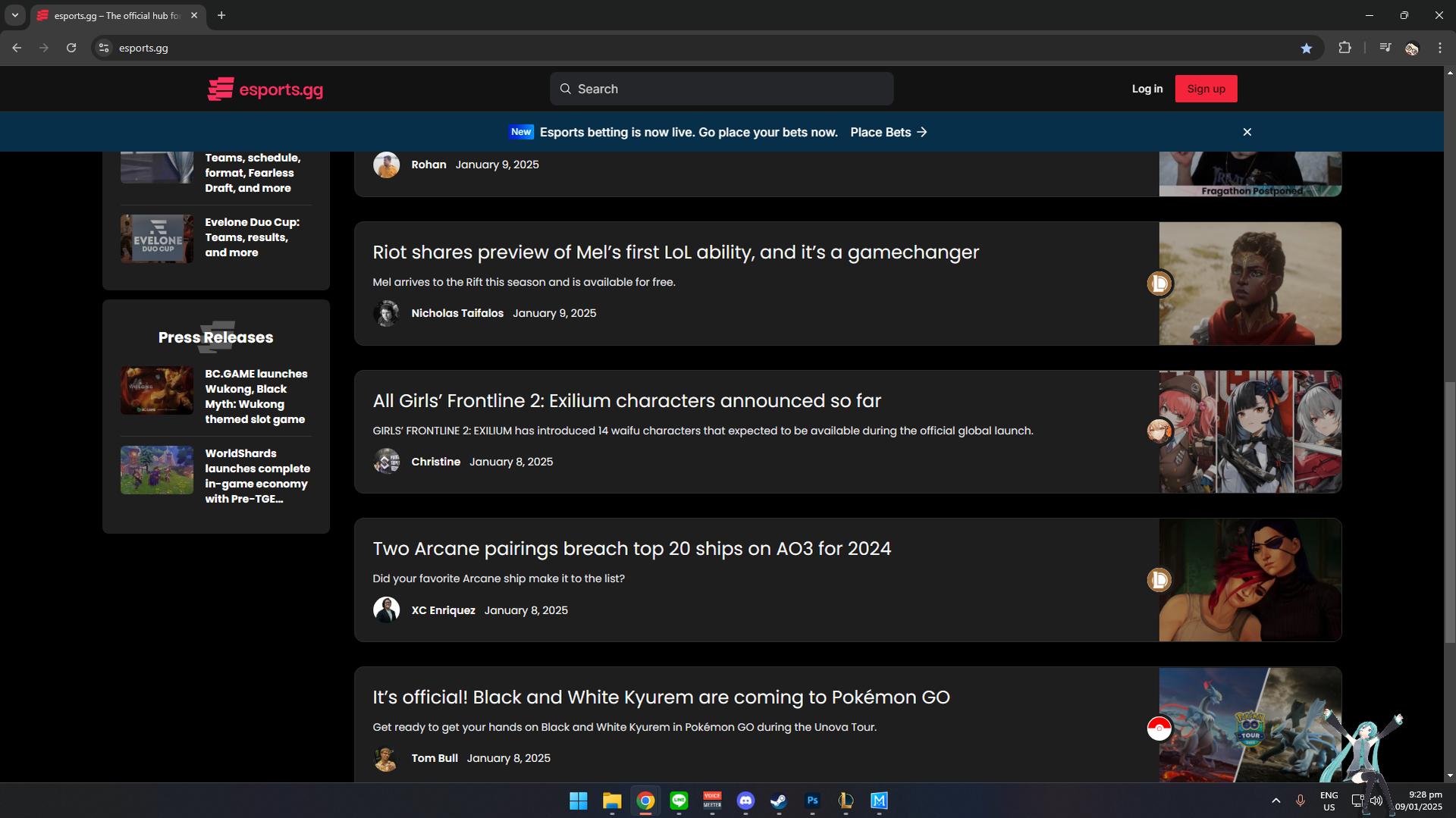The image size is (1456, 818).
Task: Open Chrome three-dot menu
Action: click(x=1439, y=48)
